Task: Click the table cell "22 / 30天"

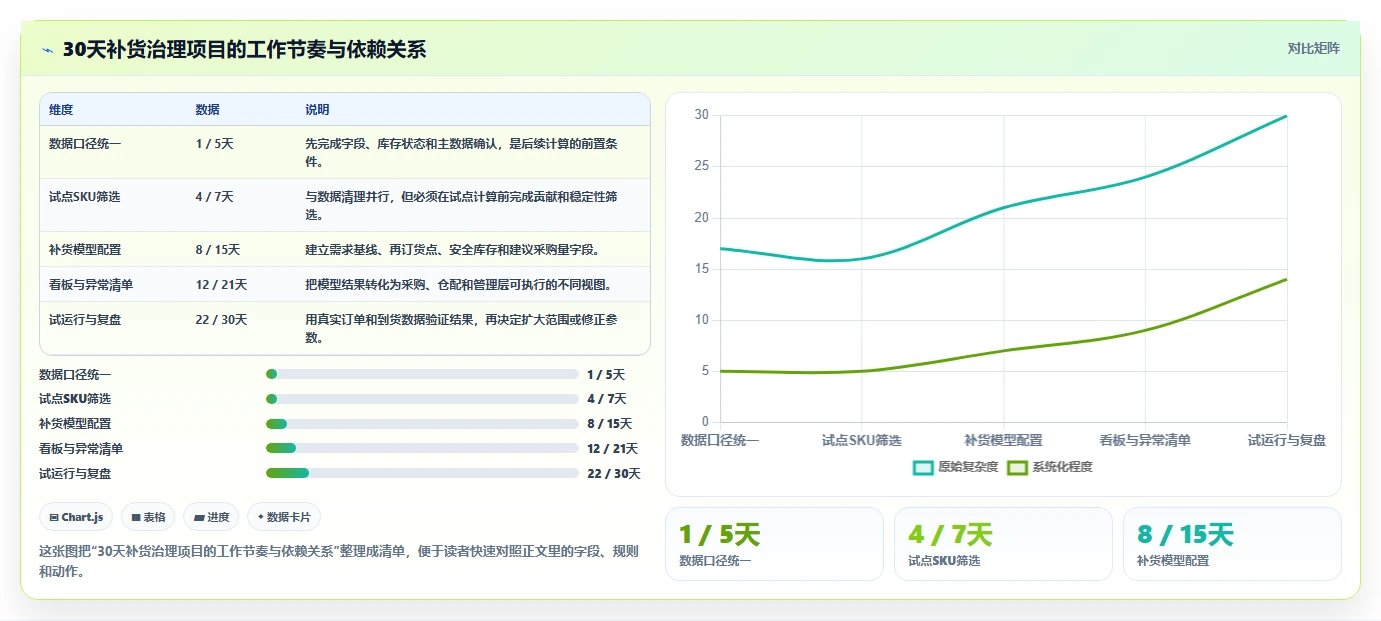Action: [221, 320]
